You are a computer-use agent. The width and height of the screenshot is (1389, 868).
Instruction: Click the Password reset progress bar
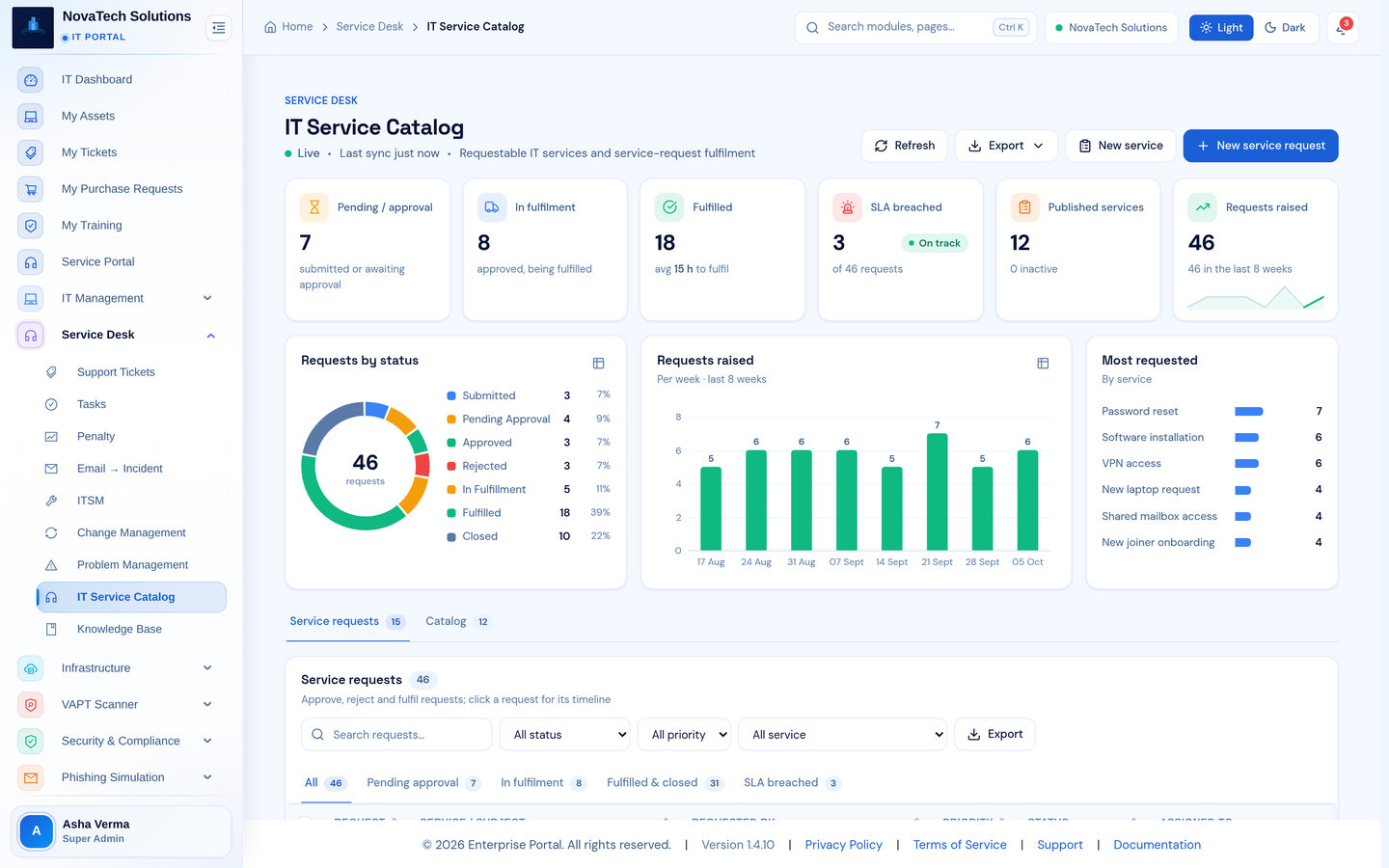pos(1249,412)
